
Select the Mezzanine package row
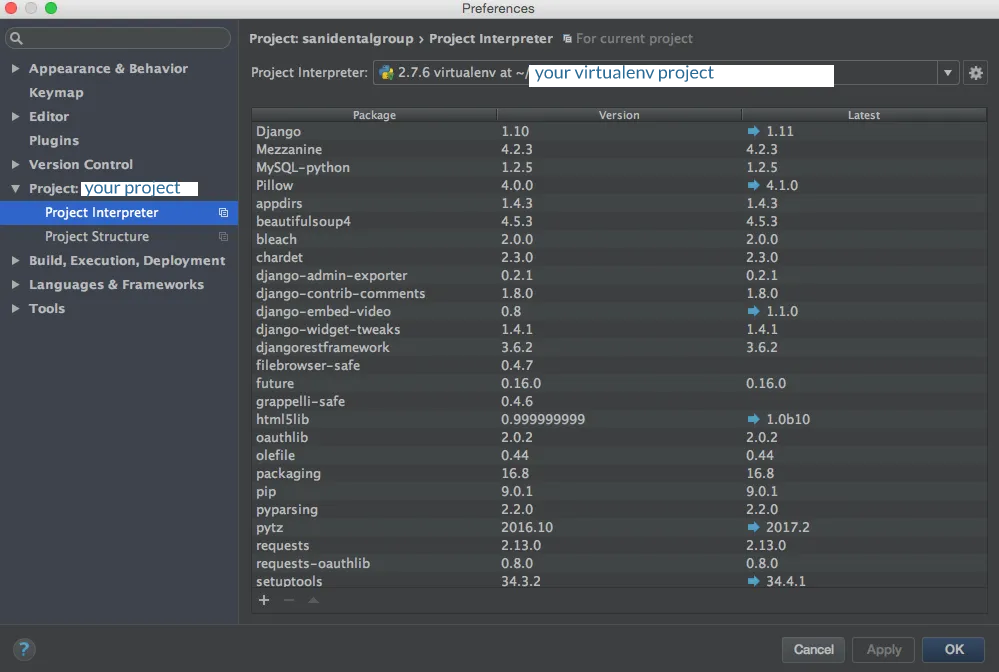pos(619,149)
